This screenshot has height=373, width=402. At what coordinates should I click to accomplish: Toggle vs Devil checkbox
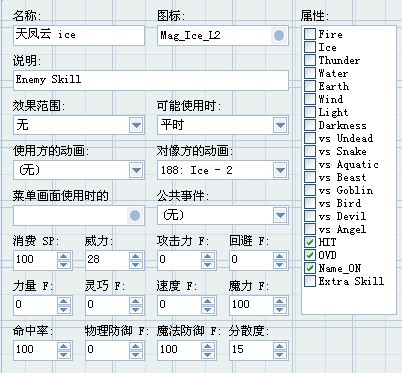tap(310, 216)
